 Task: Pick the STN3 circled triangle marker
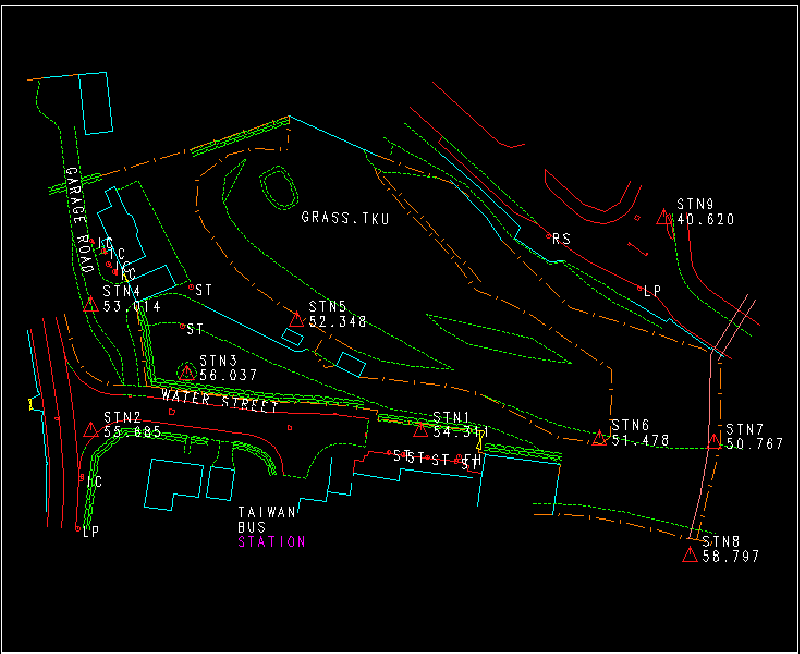pos(187,371)
